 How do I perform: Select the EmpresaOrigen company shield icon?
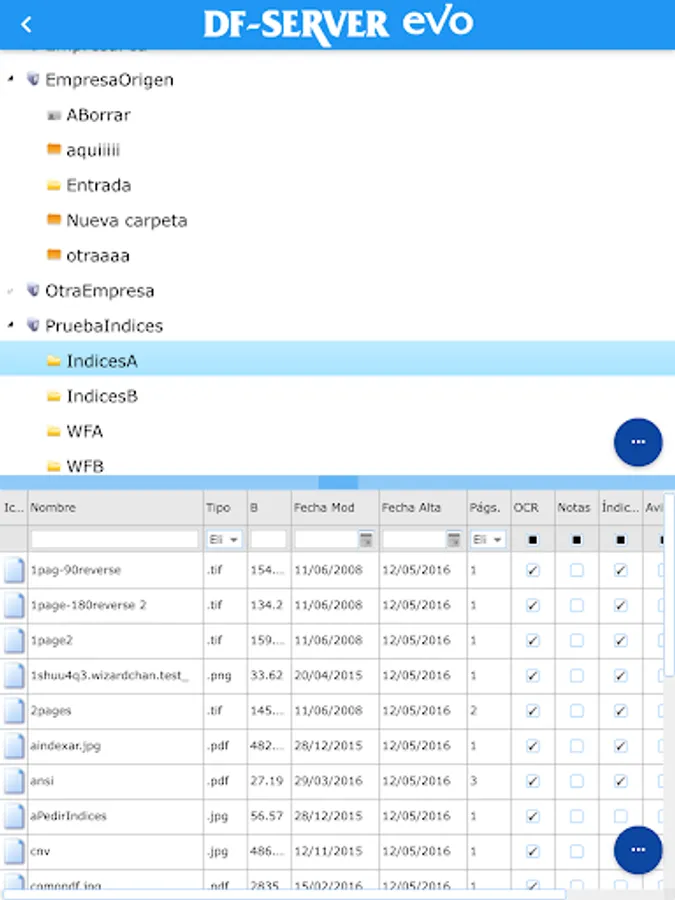(33, 79)
